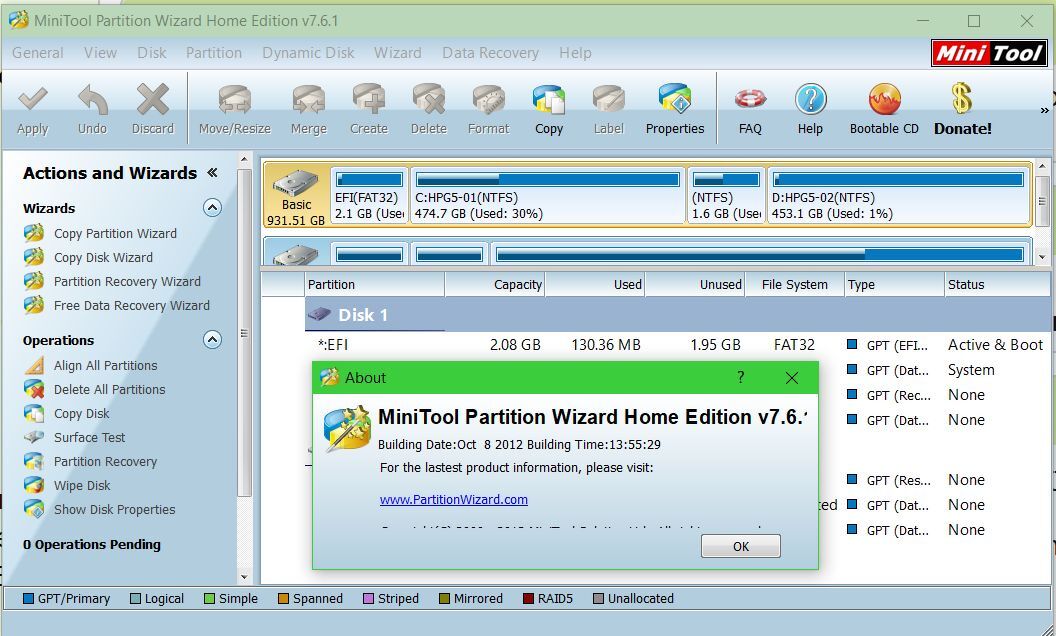The image size is (1056, 636).
Task: Click the Delete partition toolbar icon
Action: point(428,100)
